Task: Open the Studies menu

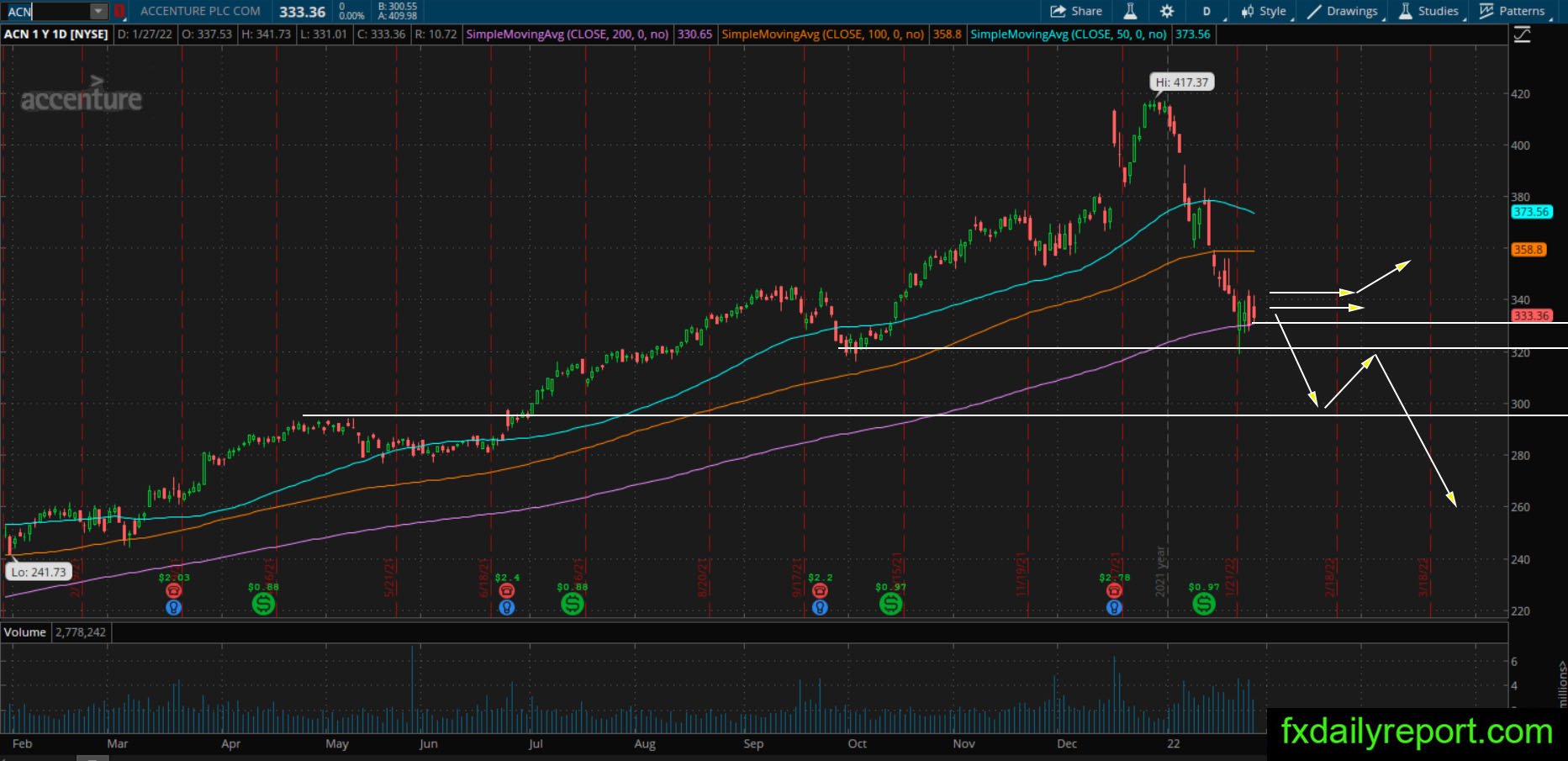Action: [x=1428, y=11]
